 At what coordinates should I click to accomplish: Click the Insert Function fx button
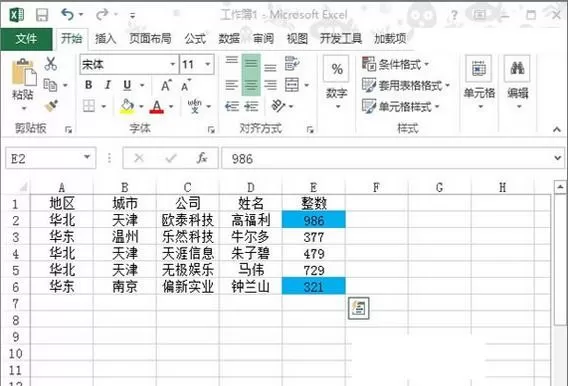point(201,158)
